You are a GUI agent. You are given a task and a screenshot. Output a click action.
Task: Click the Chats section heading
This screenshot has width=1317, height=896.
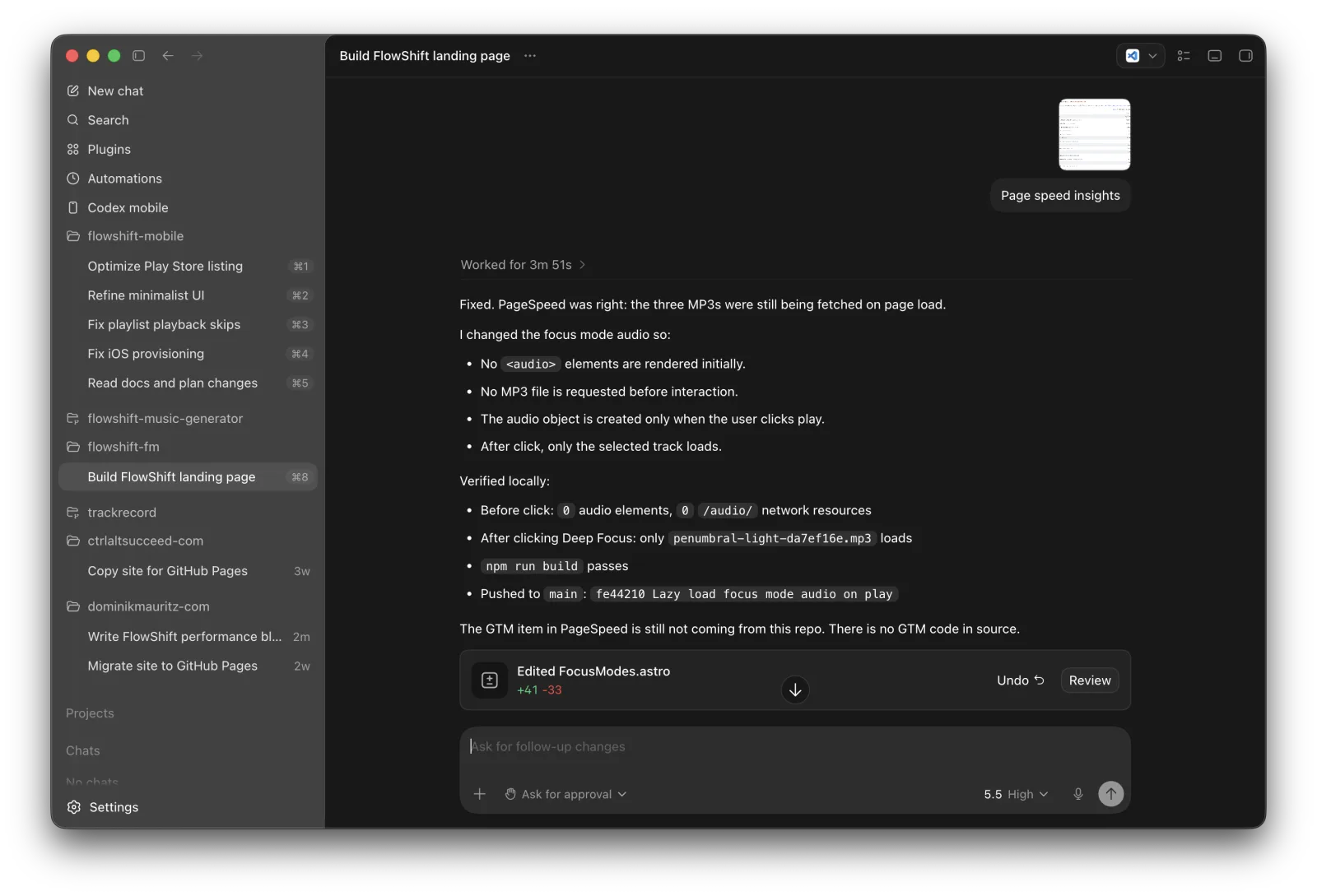[x=82, y=750]
